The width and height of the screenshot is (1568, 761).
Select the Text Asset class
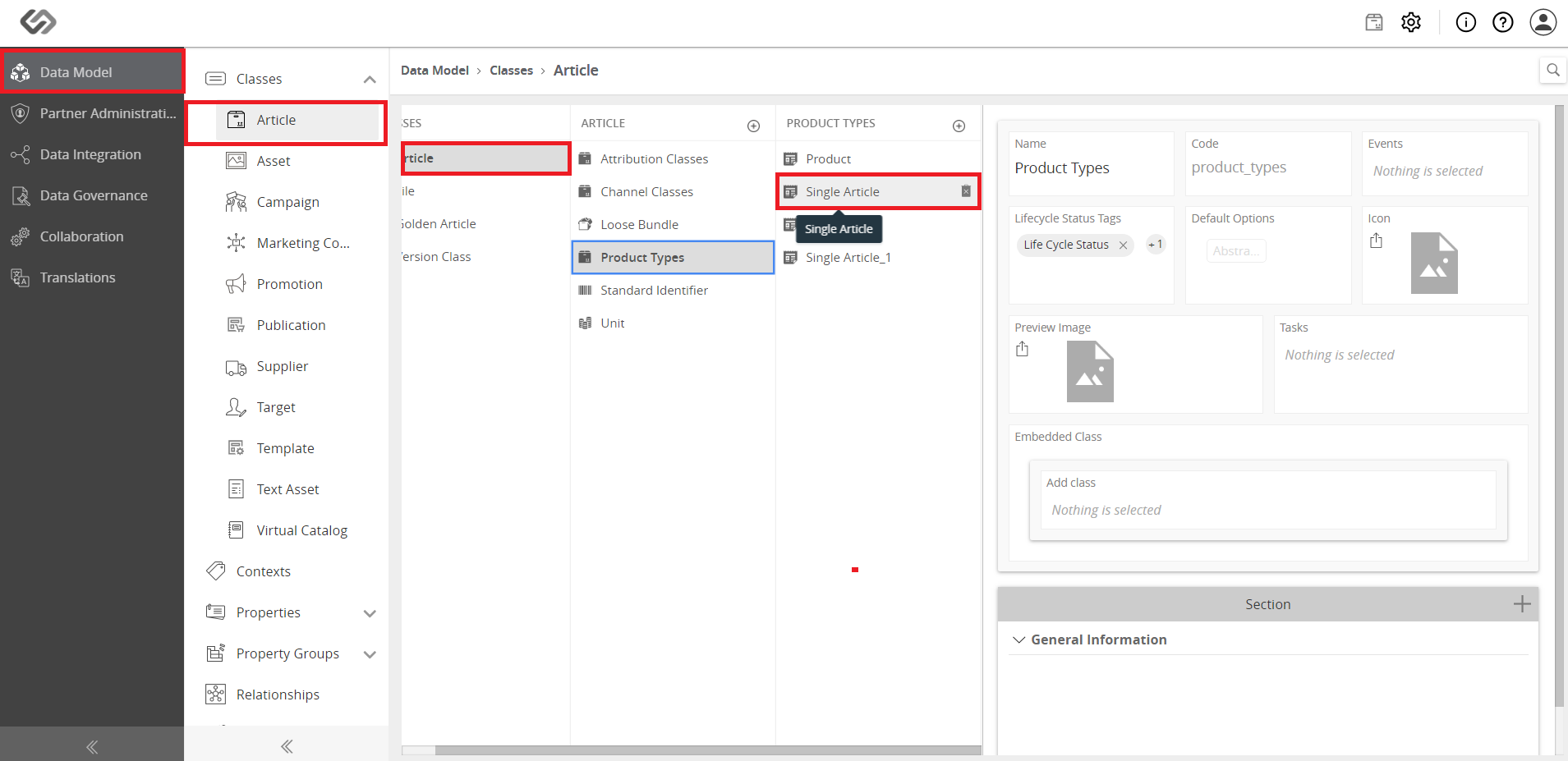tap(298, 489)
